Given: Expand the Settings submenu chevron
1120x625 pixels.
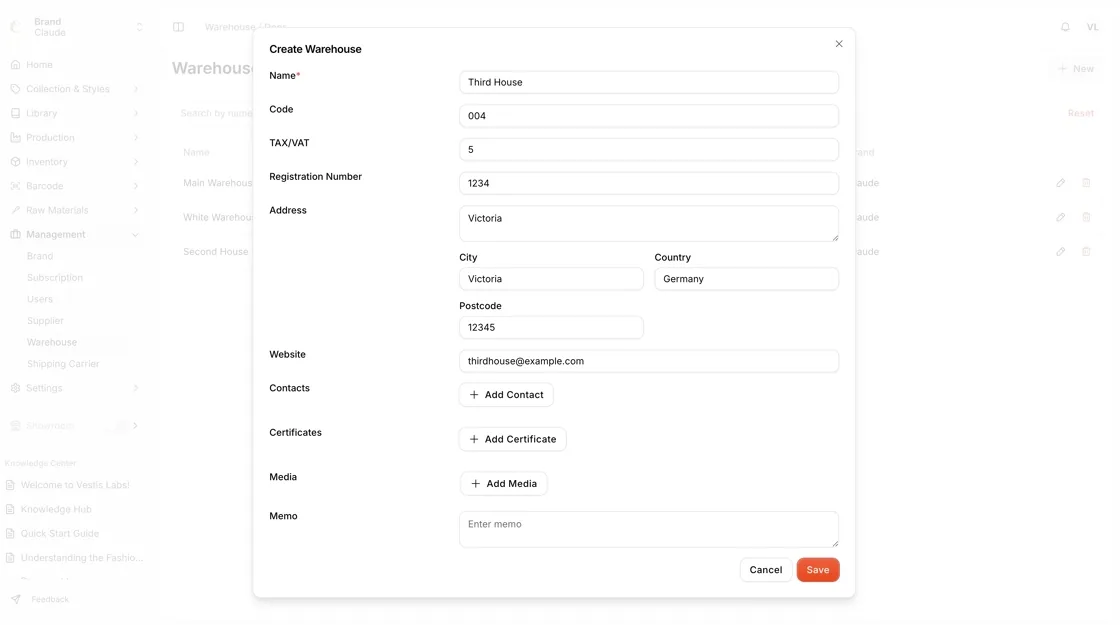Looking at the screenshot, I should pos(136,388).
